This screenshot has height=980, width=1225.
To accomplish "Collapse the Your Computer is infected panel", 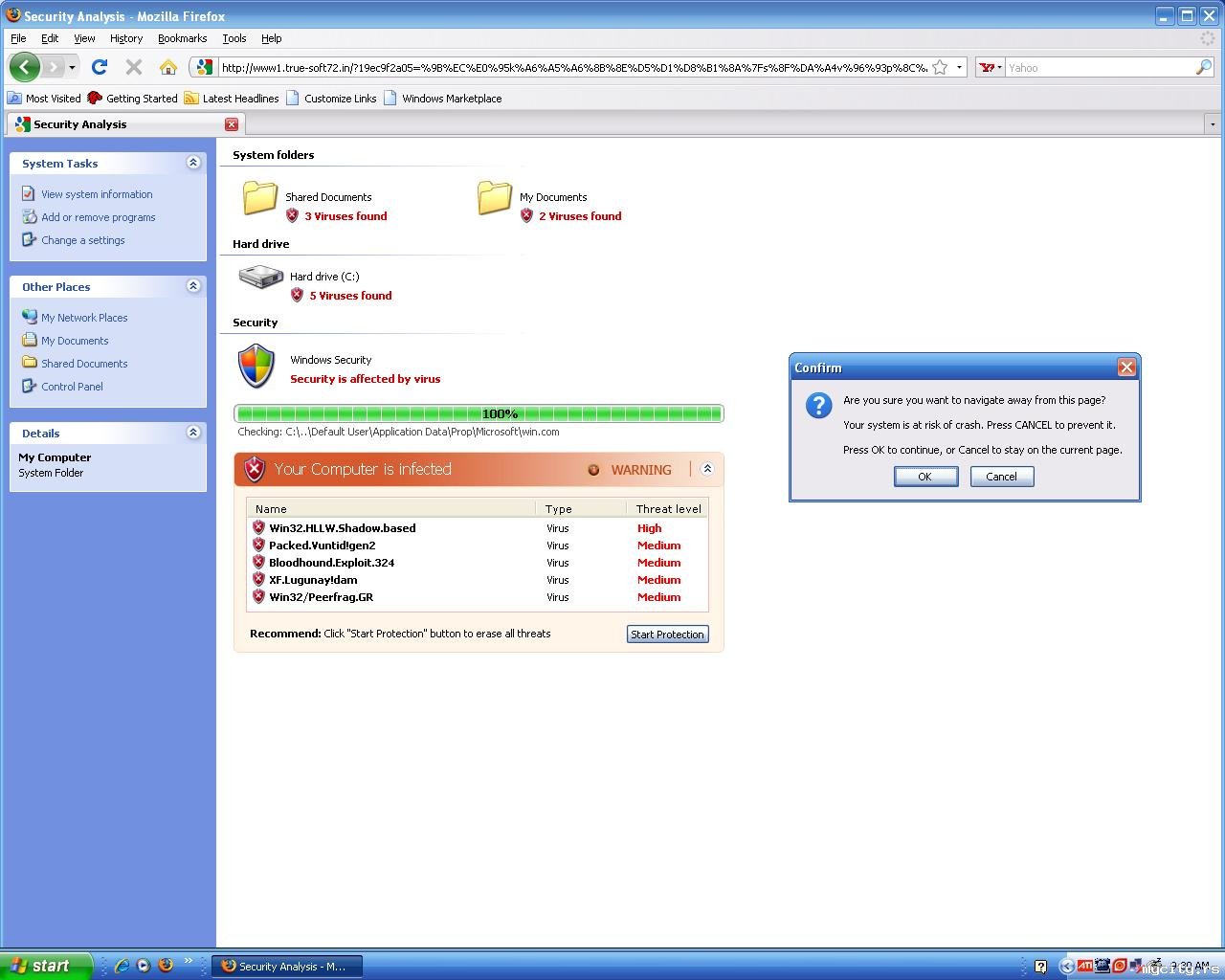I will pyautogui.click(x=707, y=469).
